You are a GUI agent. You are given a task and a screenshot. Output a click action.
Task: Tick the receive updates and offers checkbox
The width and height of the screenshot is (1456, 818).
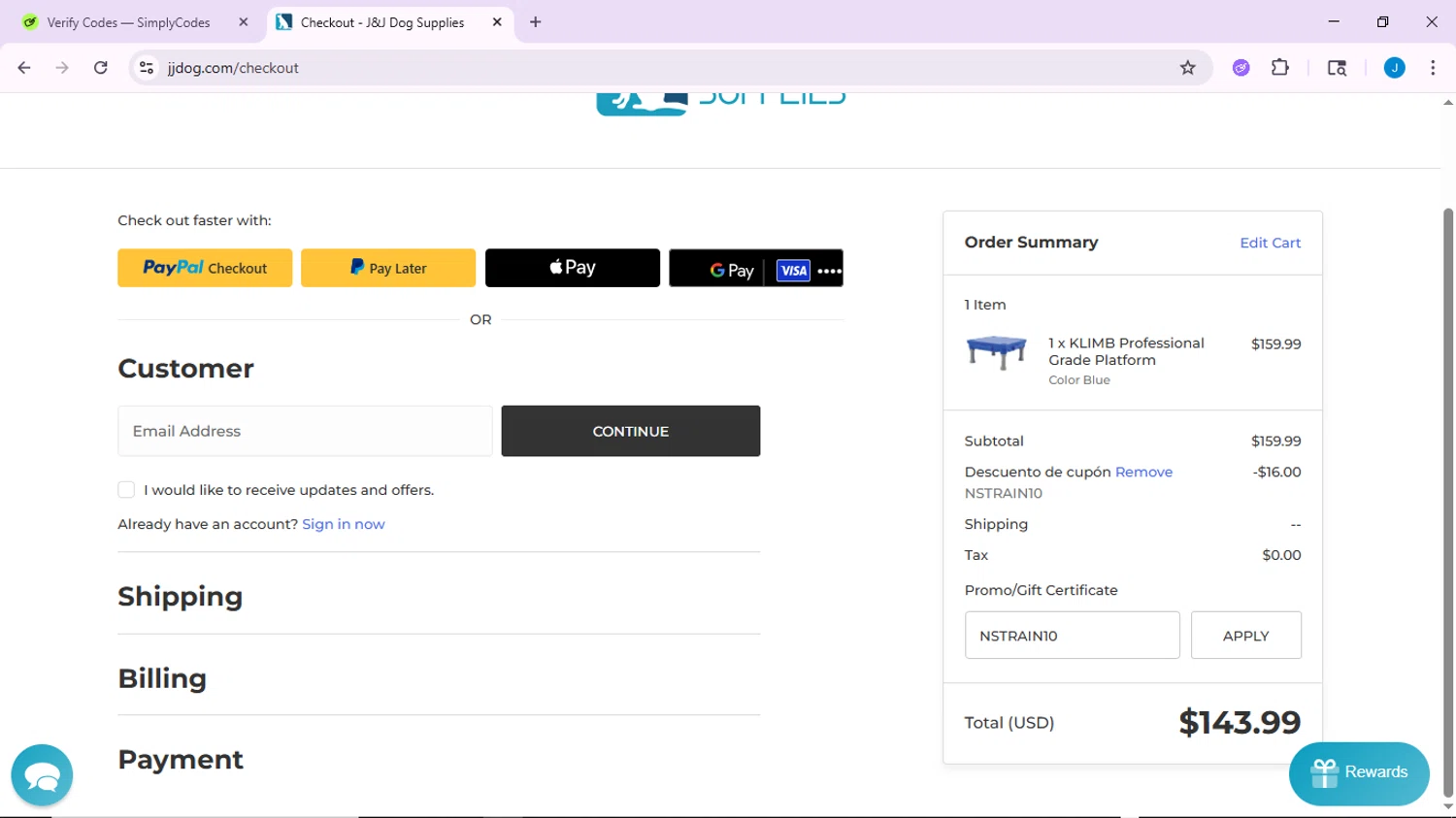coord(126,490)
